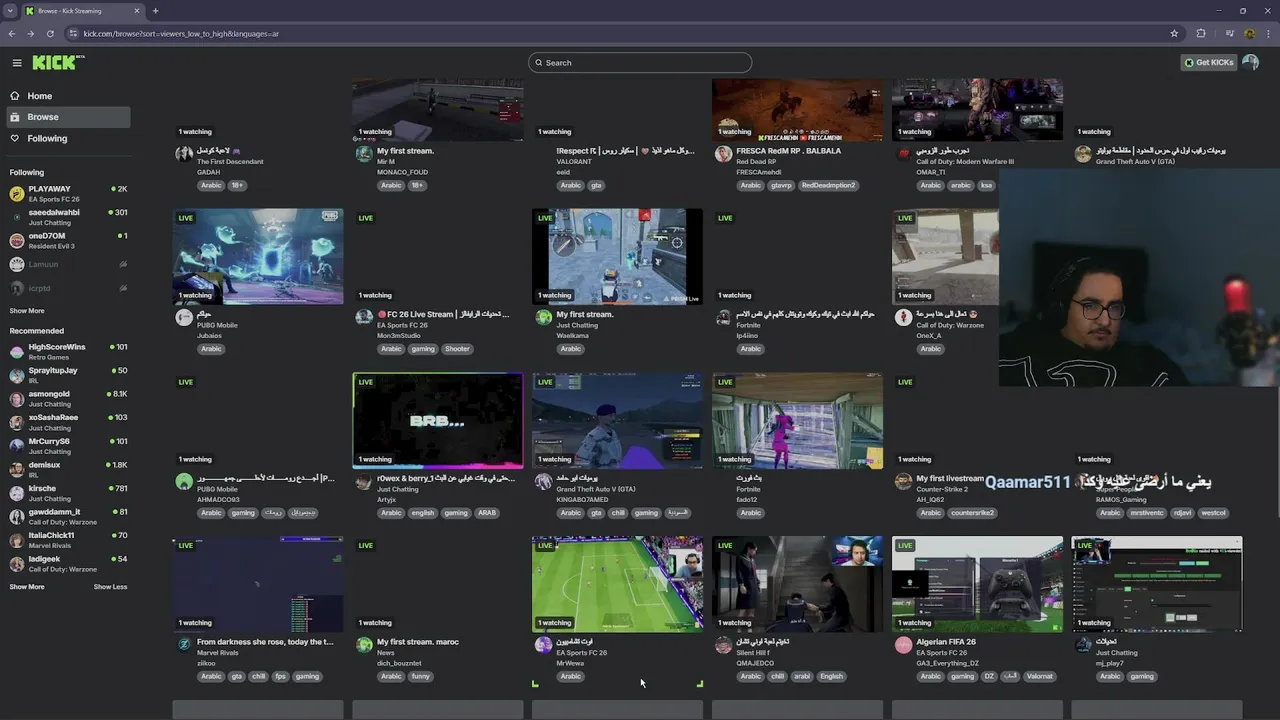Open MrCurryS6 recommended channel
This screenshot has width=1280, height=720.
click(68, 446)
